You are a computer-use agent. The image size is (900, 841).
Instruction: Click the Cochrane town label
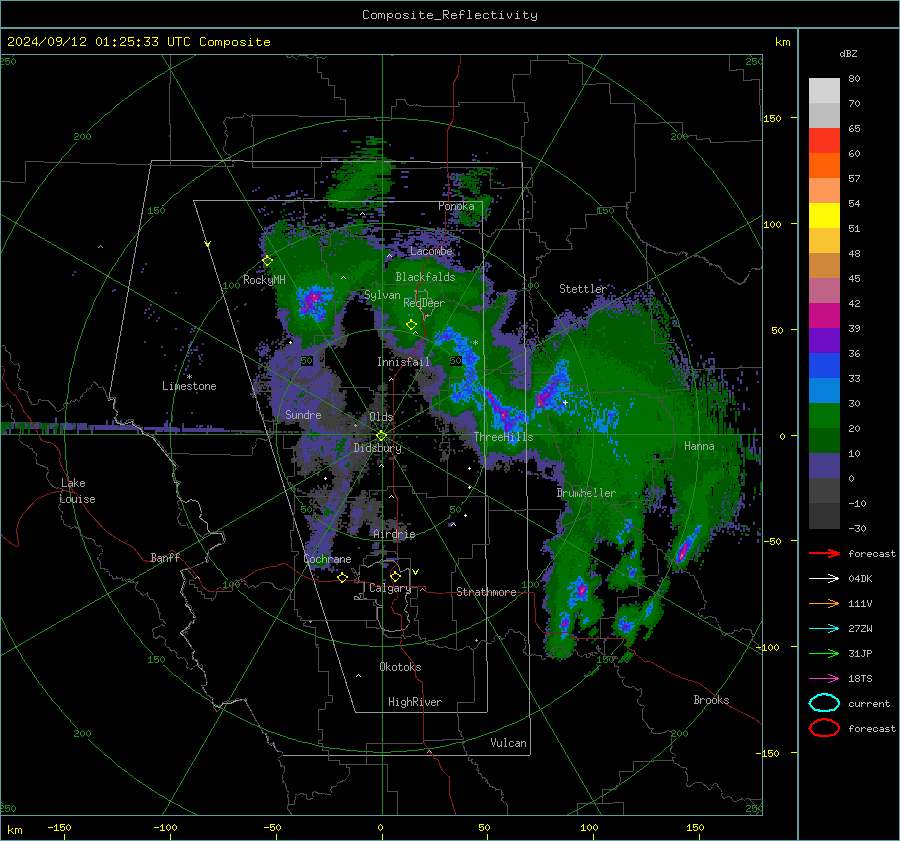327,559
